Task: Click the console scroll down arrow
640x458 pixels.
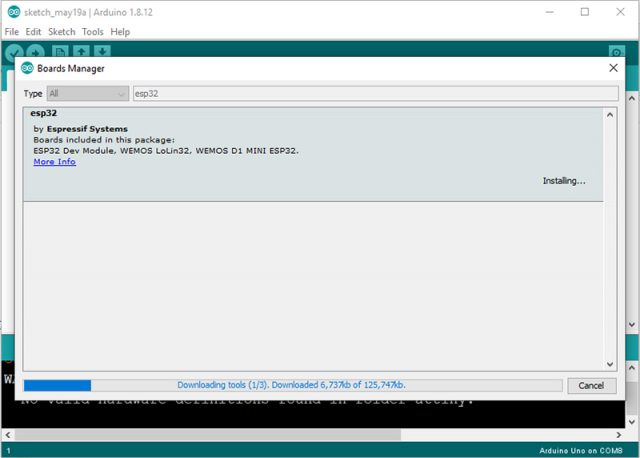Action: click(x=631, y=422)
